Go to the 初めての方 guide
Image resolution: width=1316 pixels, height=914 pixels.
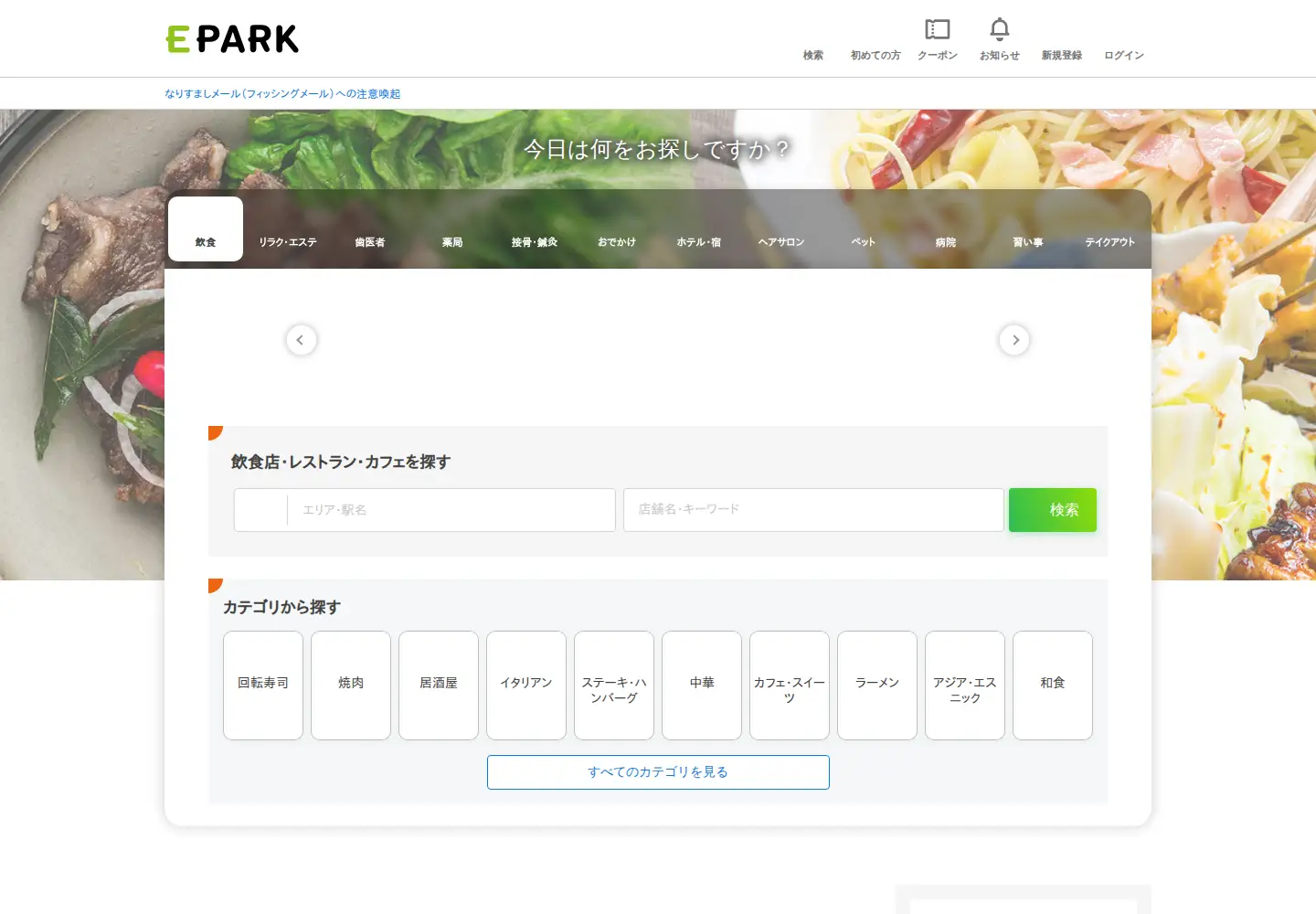[876, 55]
